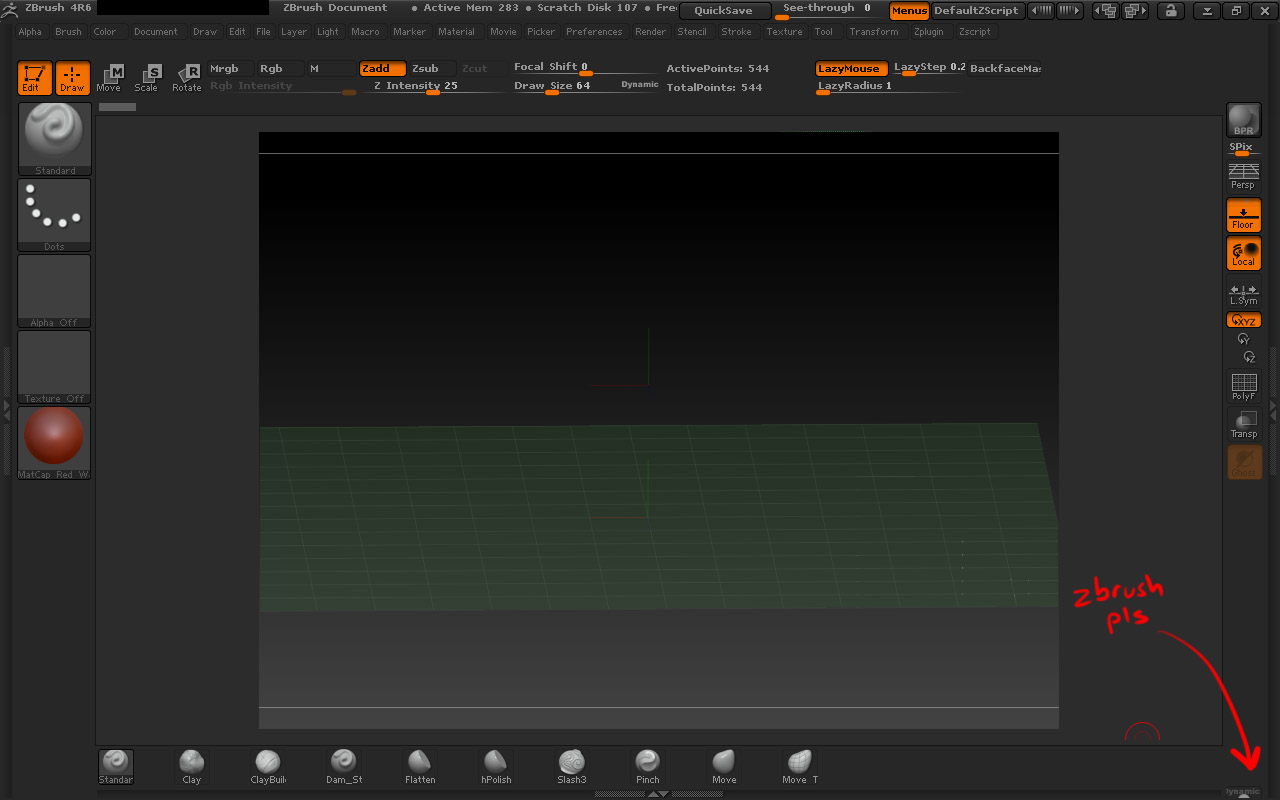Toggle PolyF polyframe display

click(x=1244, y=386)
